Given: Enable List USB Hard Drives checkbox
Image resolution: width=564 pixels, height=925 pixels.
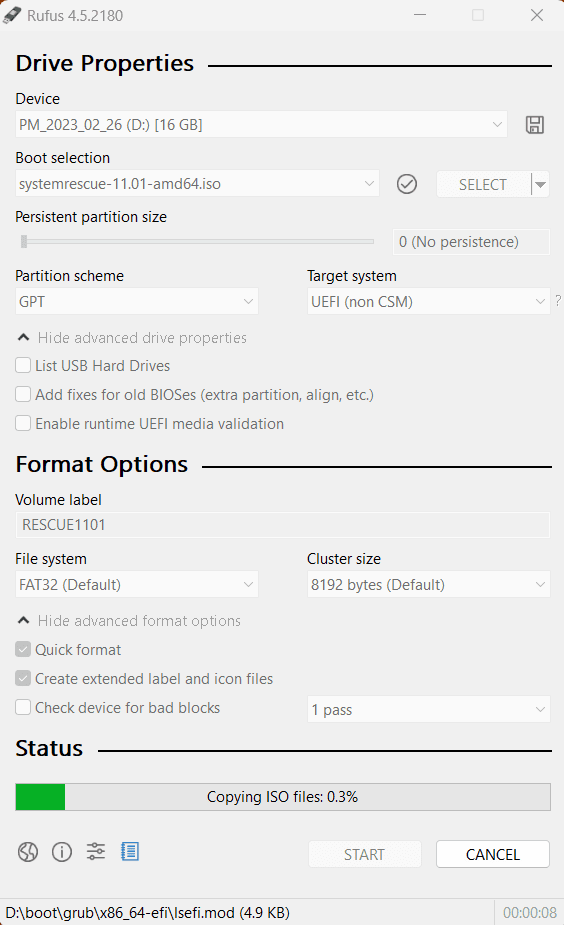Looking at the screenshot, I should pos(23,365).
